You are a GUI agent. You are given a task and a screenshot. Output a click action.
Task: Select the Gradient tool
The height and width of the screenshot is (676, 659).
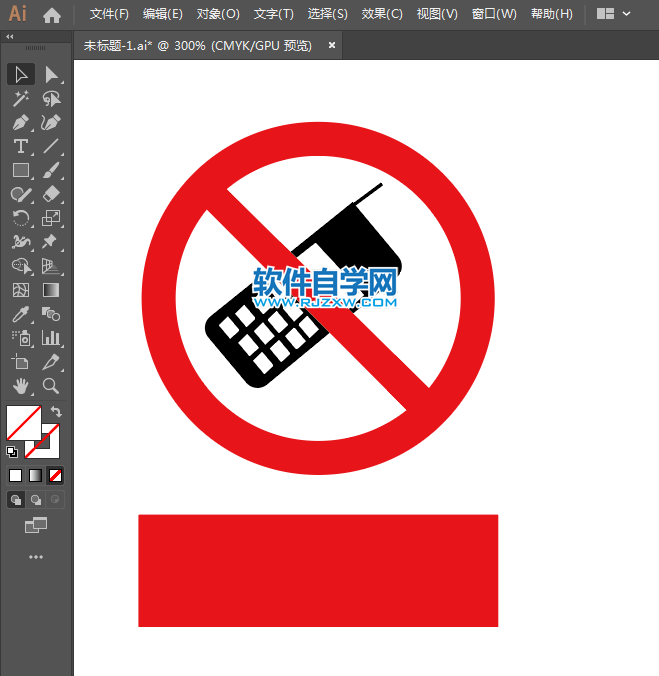point(51,290)
